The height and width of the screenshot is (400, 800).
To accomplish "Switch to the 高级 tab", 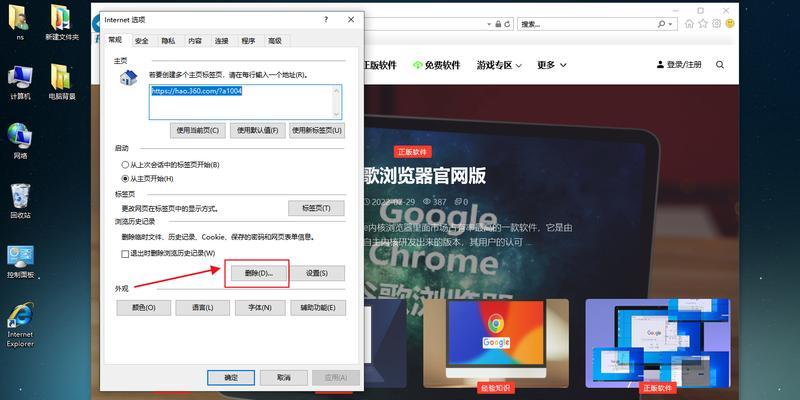I will [x=275, y=41].
